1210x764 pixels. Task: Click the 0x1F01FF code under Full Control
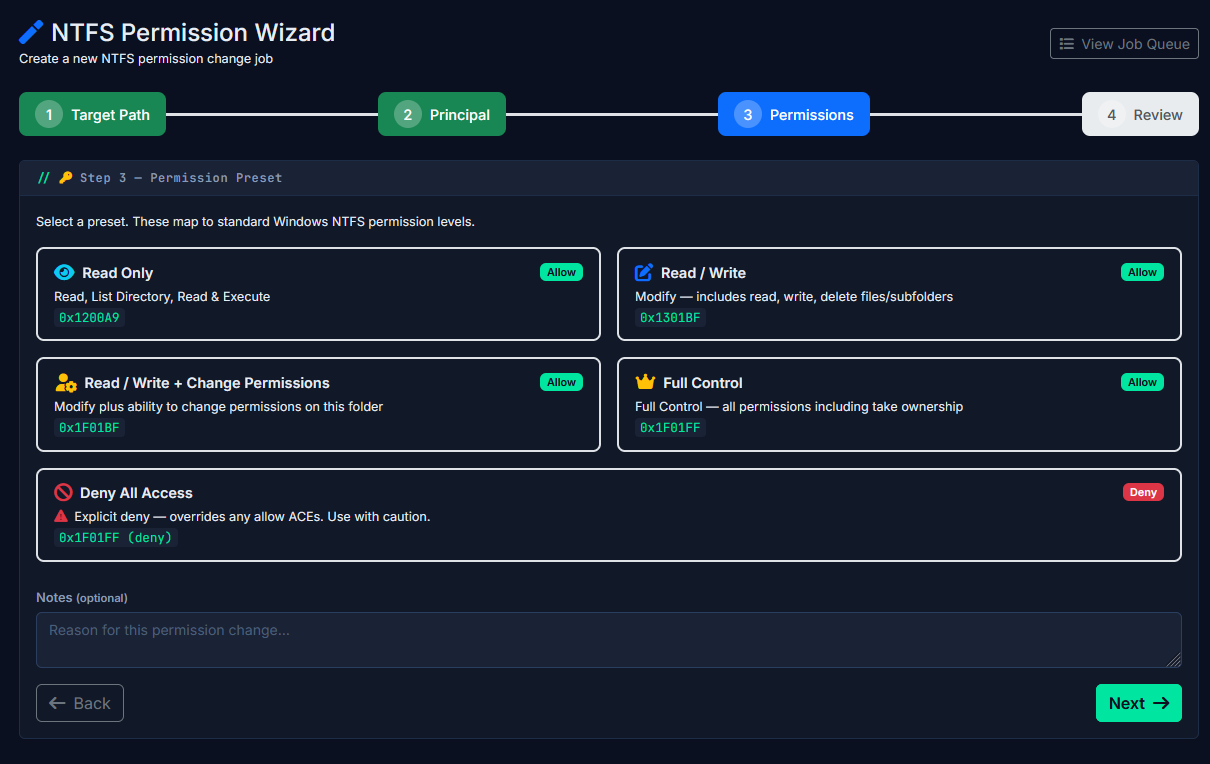point(671,428)
